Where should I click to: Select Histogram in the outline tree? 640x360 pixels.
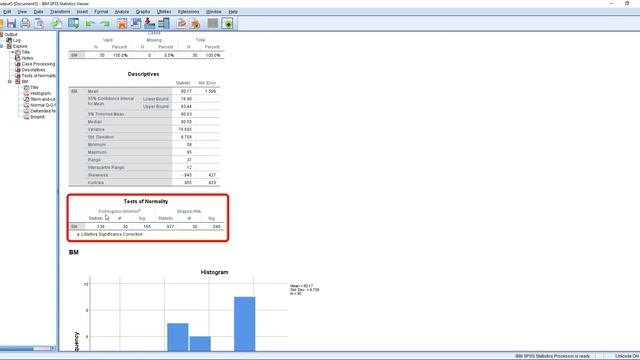pyautogui.click(x=40, y=93)
